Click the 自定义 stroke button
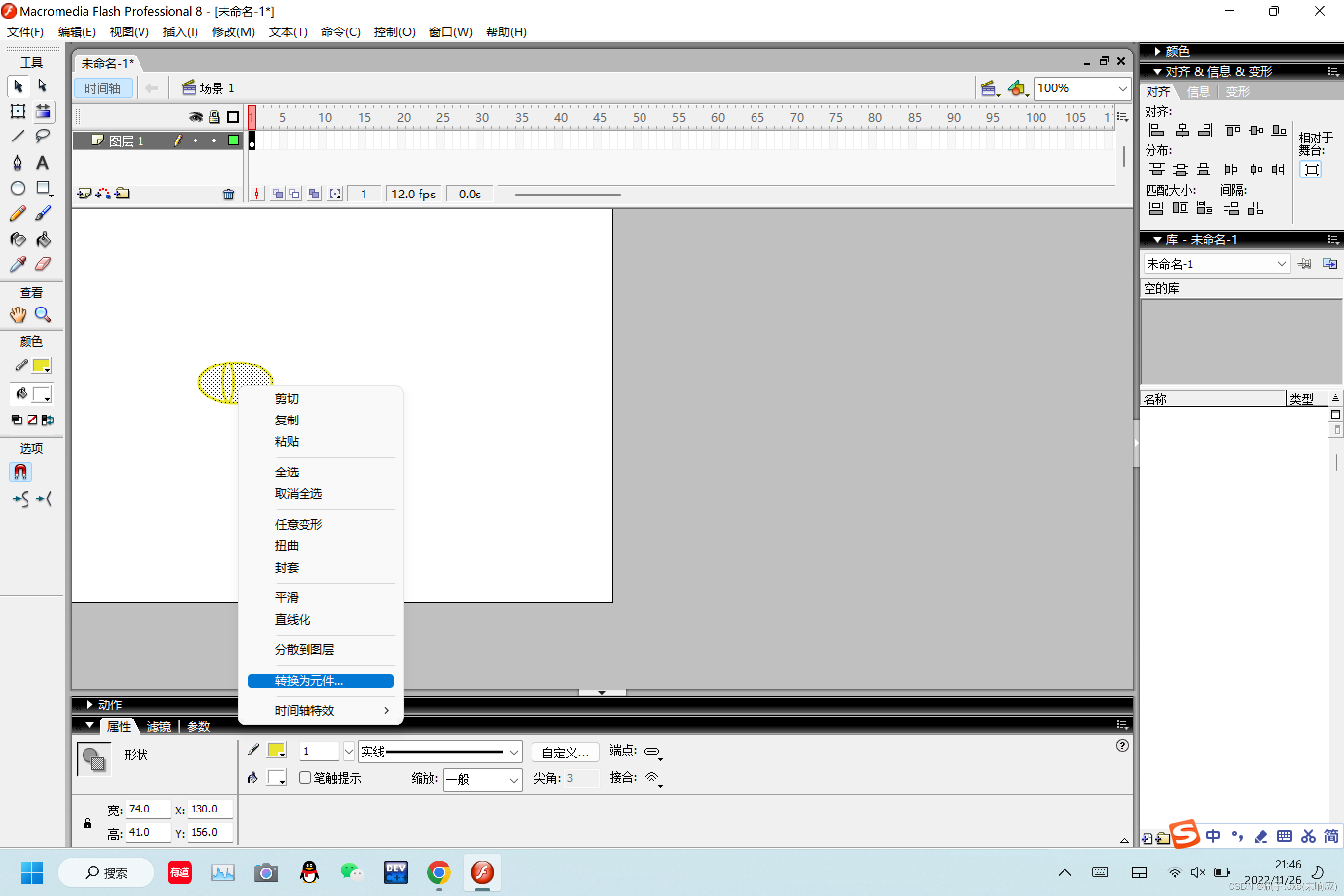 coord(564,752)
